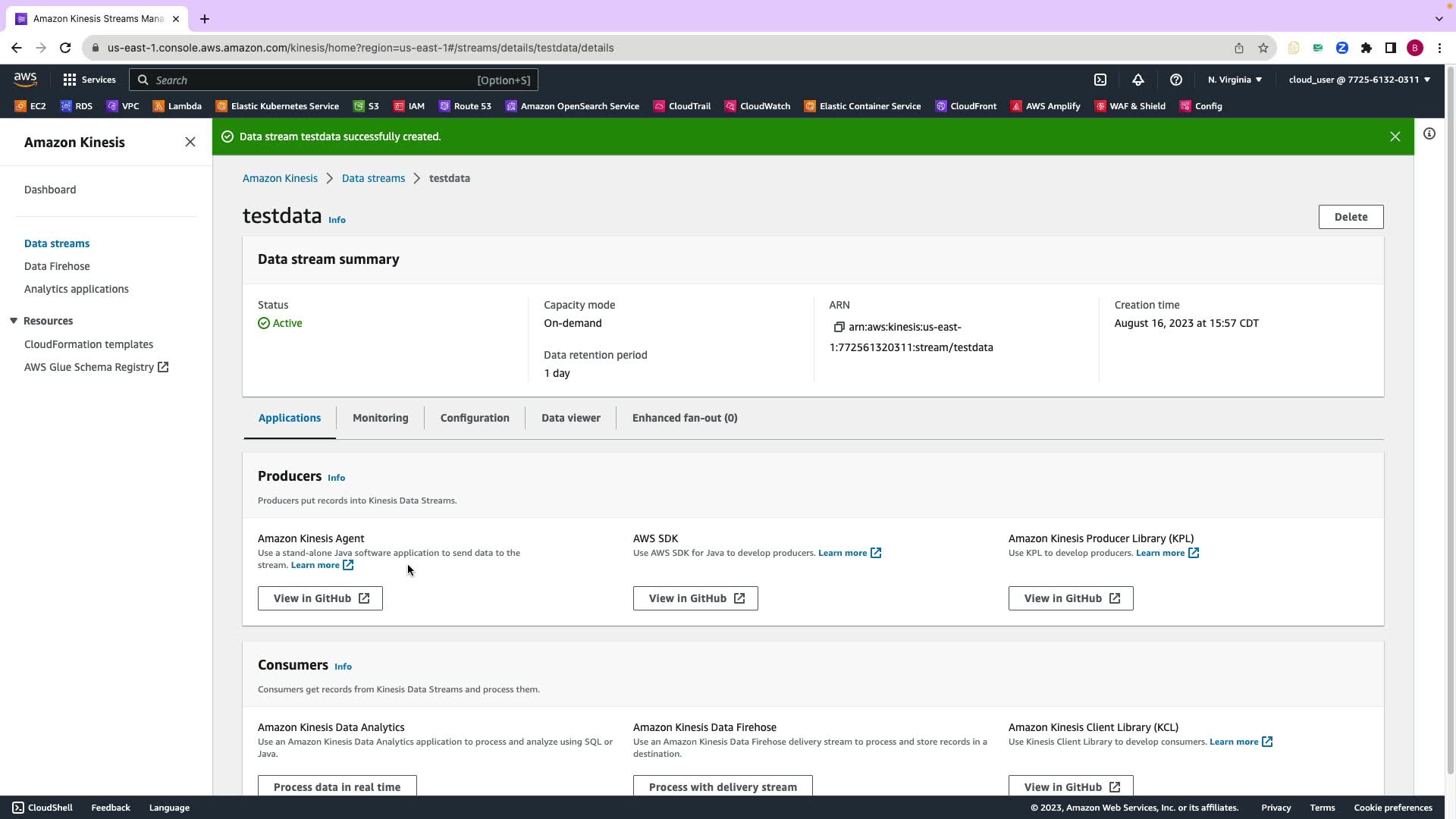
Task: Copy the stream ARN using copy icon
Action: coord(839,328)
